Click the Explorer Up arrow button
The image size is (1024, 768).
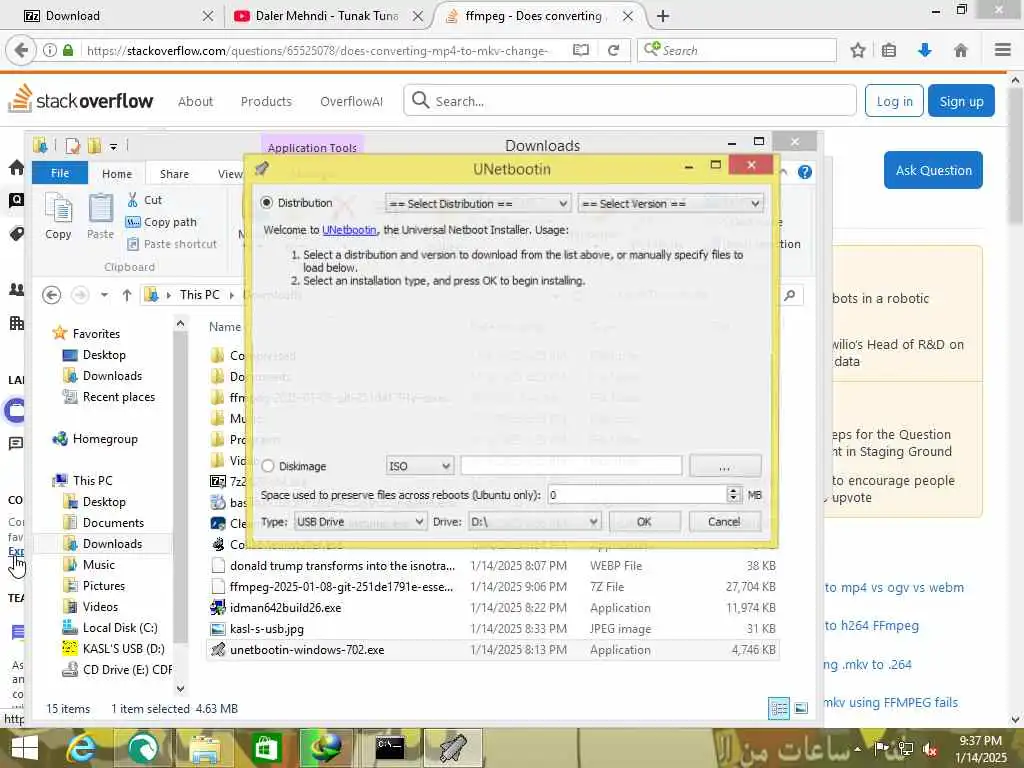127,295
